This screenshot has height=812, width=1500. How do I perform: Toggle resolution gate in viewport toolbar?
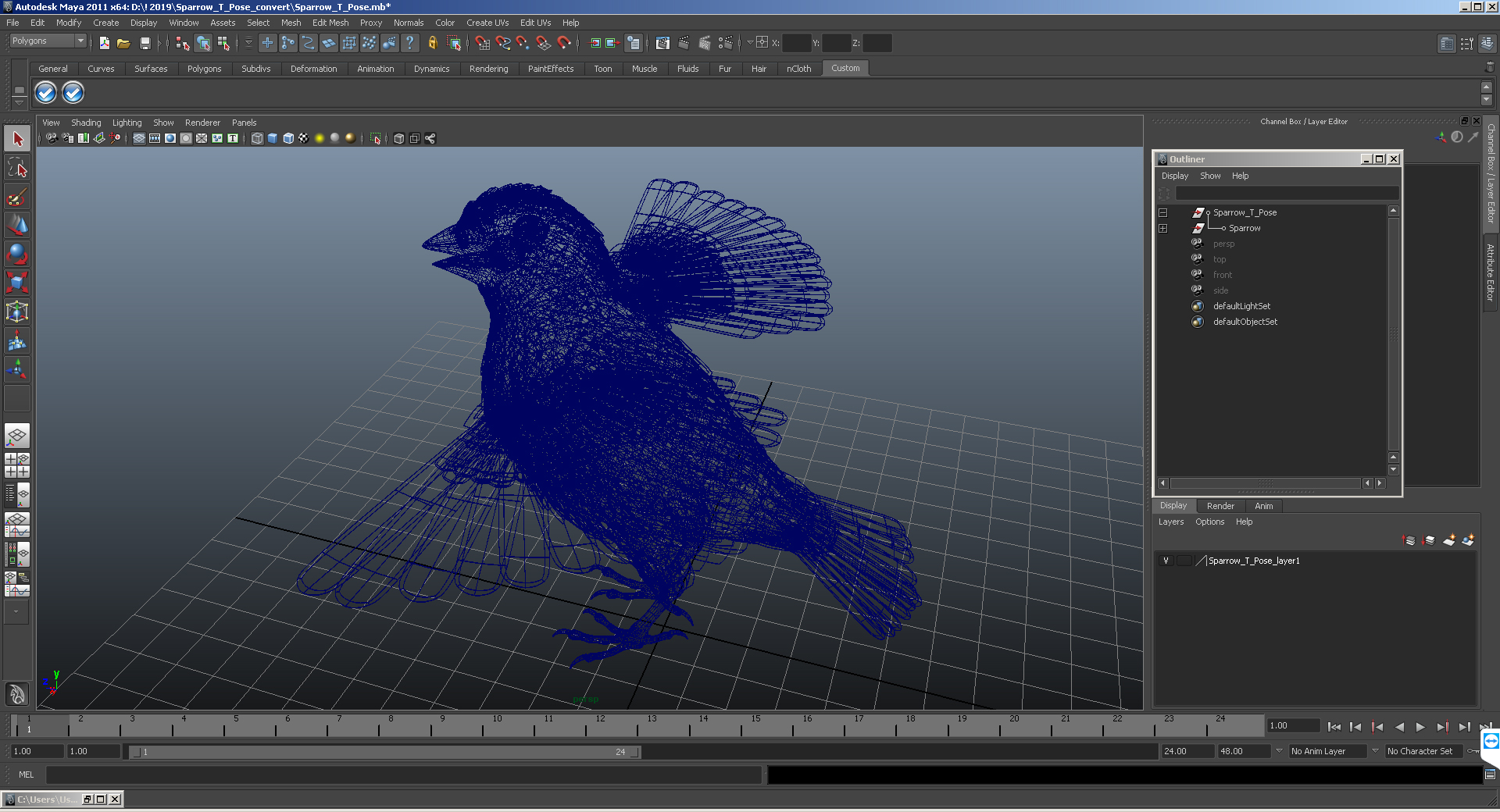tap(170, 138)
